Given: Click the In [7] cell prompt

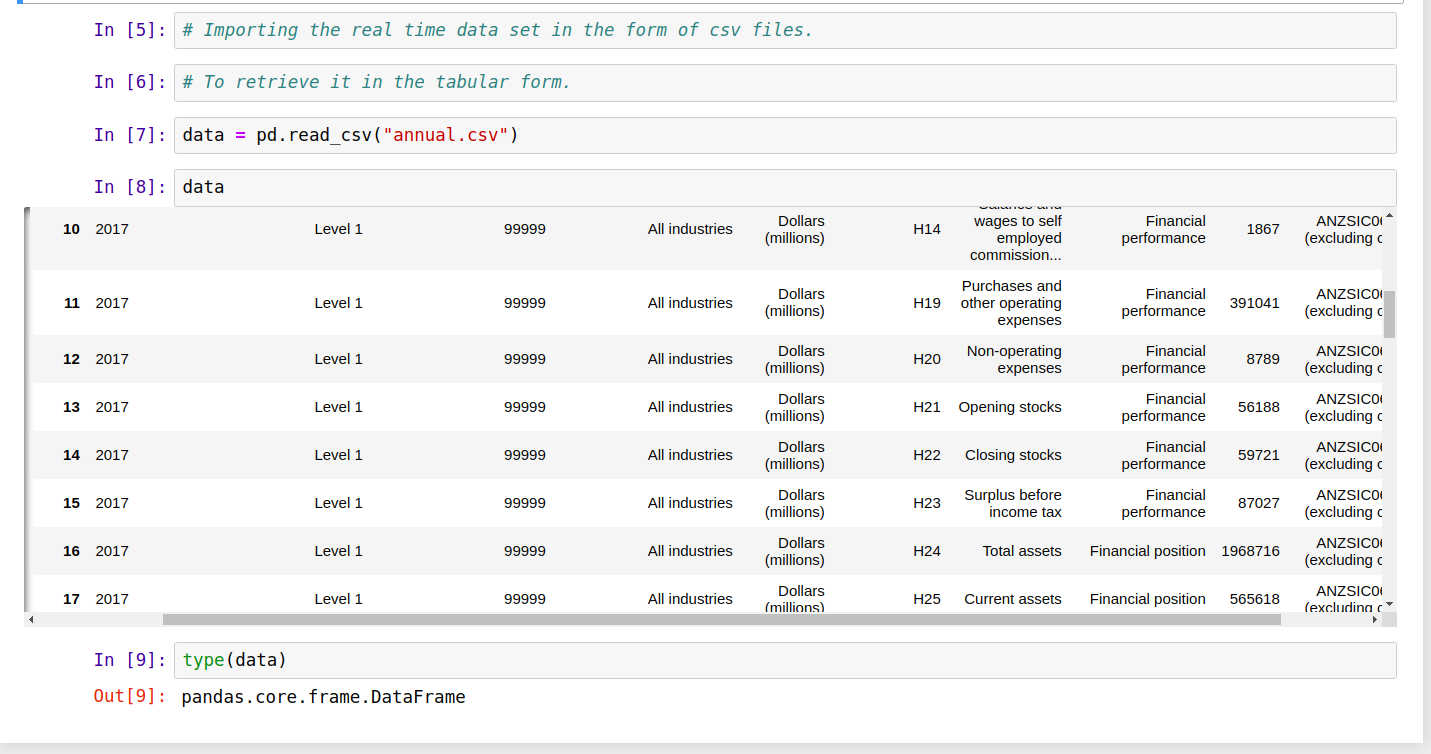Looking at the screenshot, I should click(x=130, y=134).
